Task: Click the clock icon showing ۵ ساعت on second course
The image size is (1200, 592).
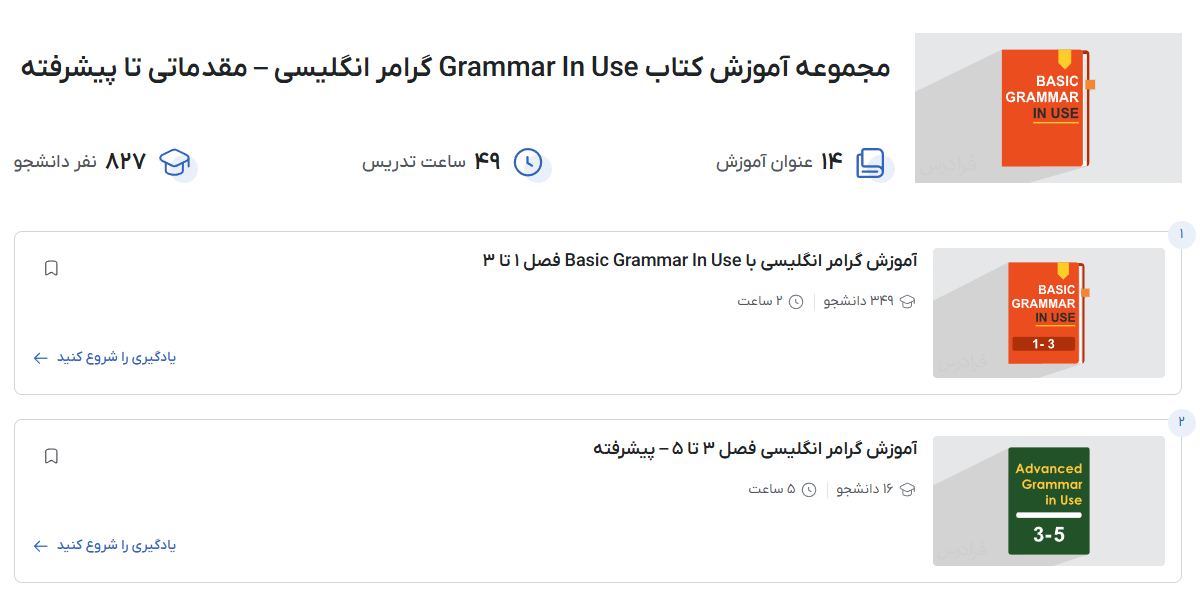Action: (810, 489)
